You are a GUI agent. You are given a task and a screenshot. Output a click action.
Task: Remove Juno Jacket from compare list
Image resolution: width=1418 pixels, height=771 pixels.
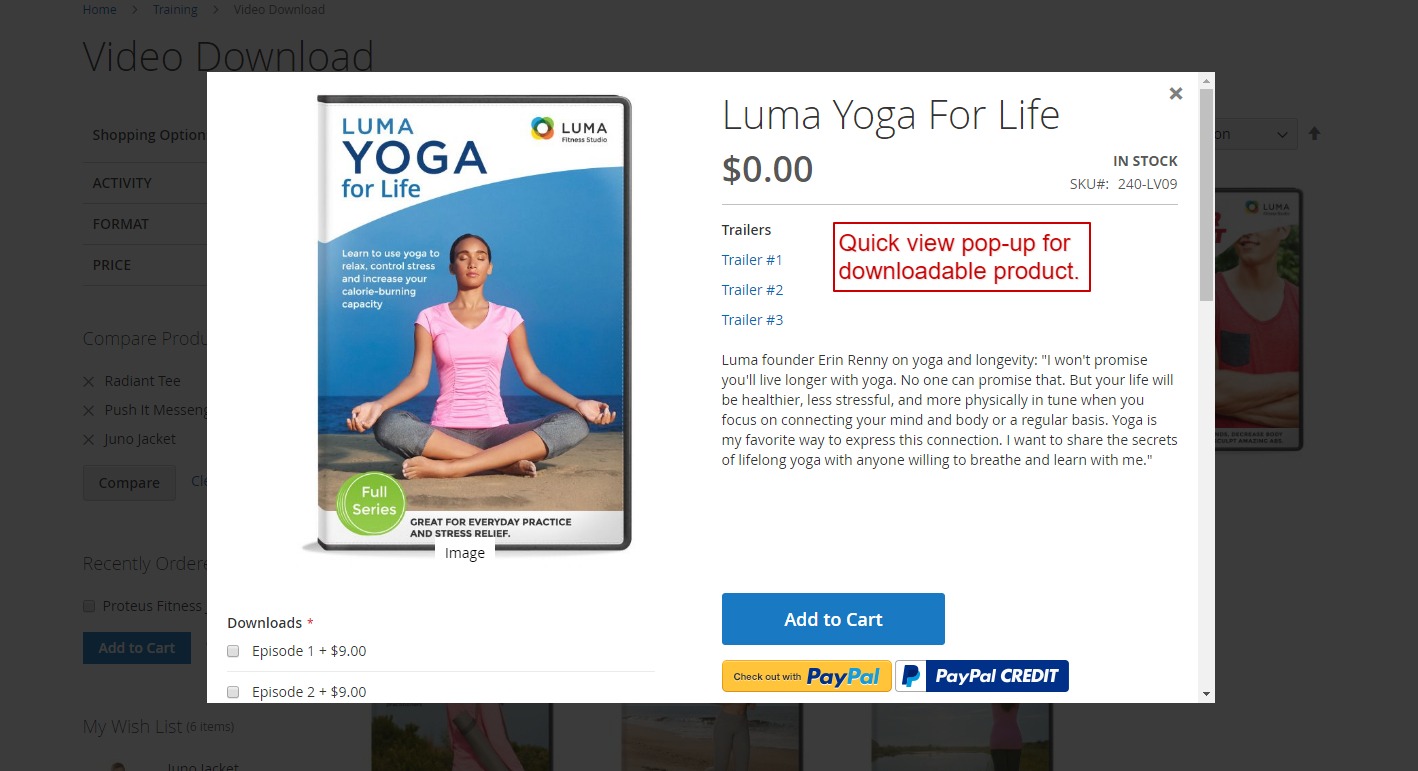click(89, 440)
